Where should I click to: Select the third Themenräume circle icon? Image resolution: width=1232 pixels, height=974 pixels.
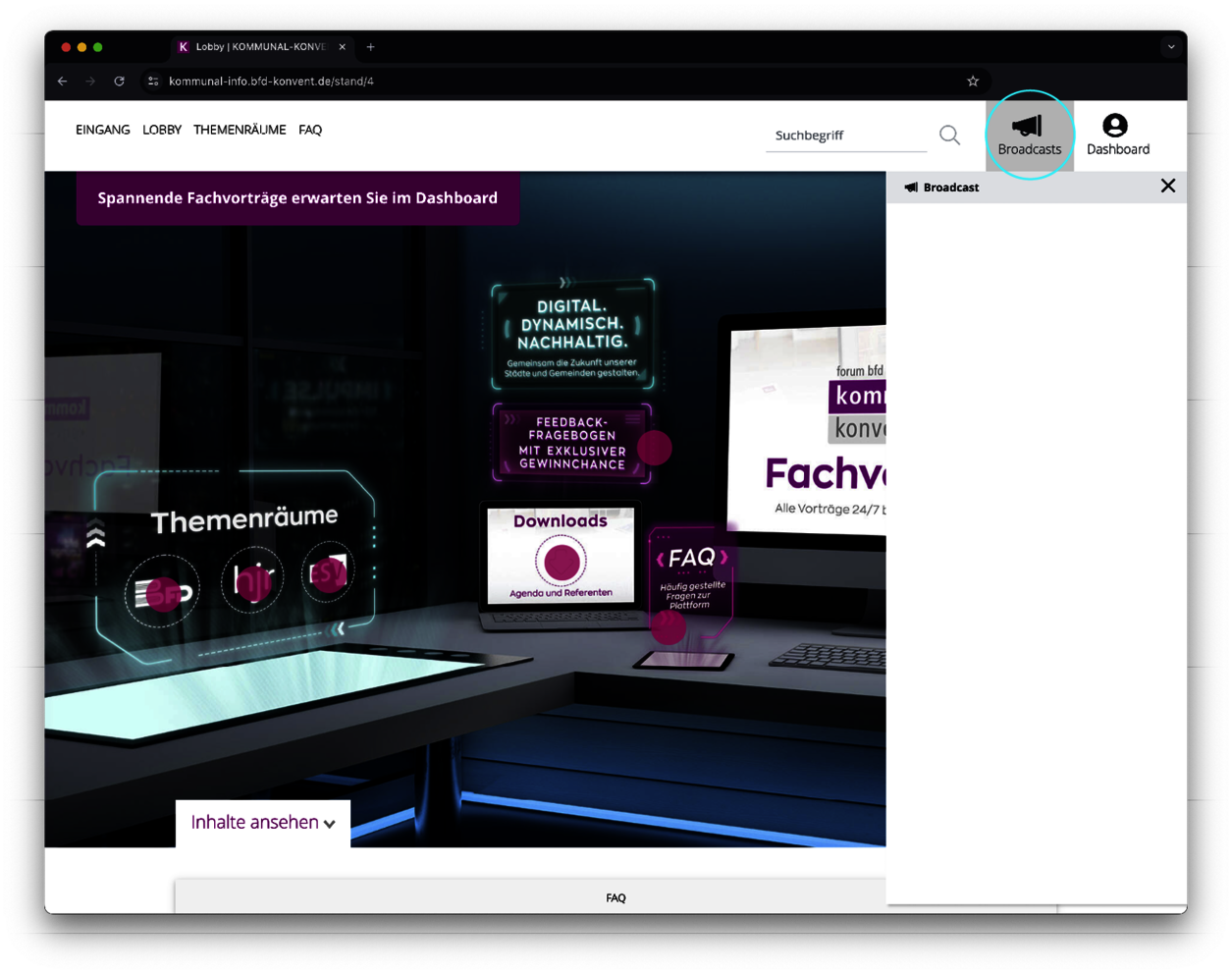(x=327, y=570)
